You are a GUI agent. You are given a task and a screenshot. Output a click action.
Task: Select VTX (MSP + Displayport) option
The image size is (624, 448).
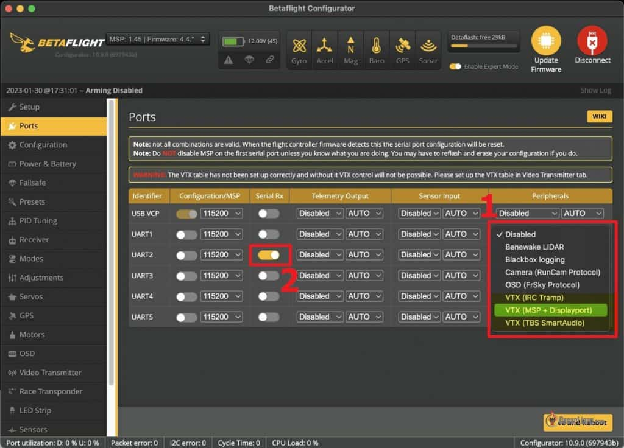pyautogui.click(x=550, y=310)
